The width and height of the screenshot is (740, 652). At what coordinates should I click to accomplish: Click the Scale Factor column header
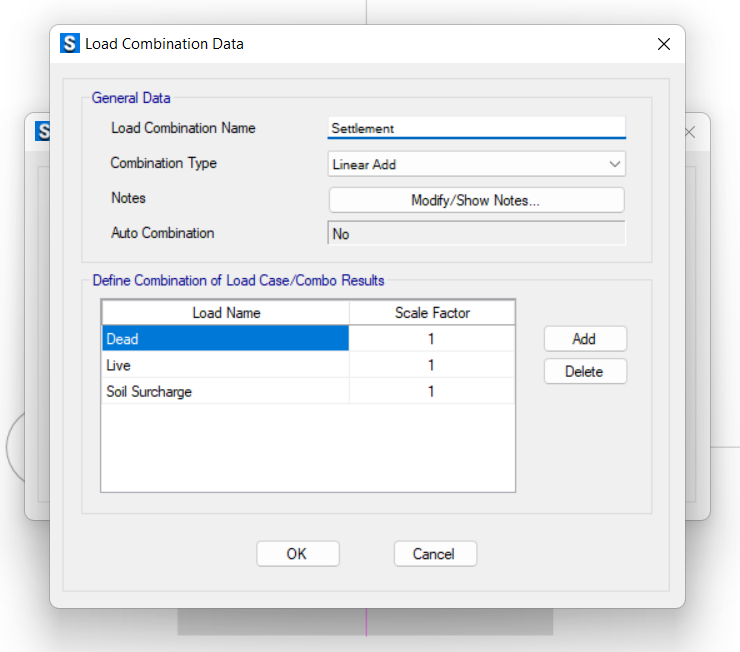(432, 313)
